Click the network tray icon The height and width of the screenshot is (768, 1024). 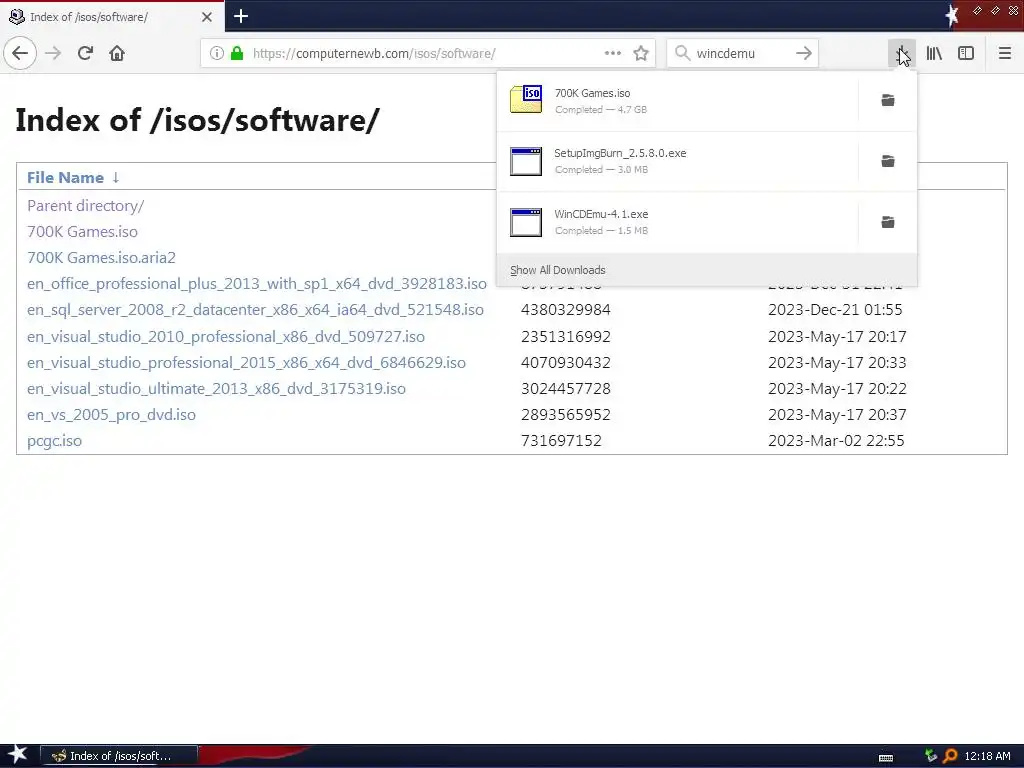[931, 756]
